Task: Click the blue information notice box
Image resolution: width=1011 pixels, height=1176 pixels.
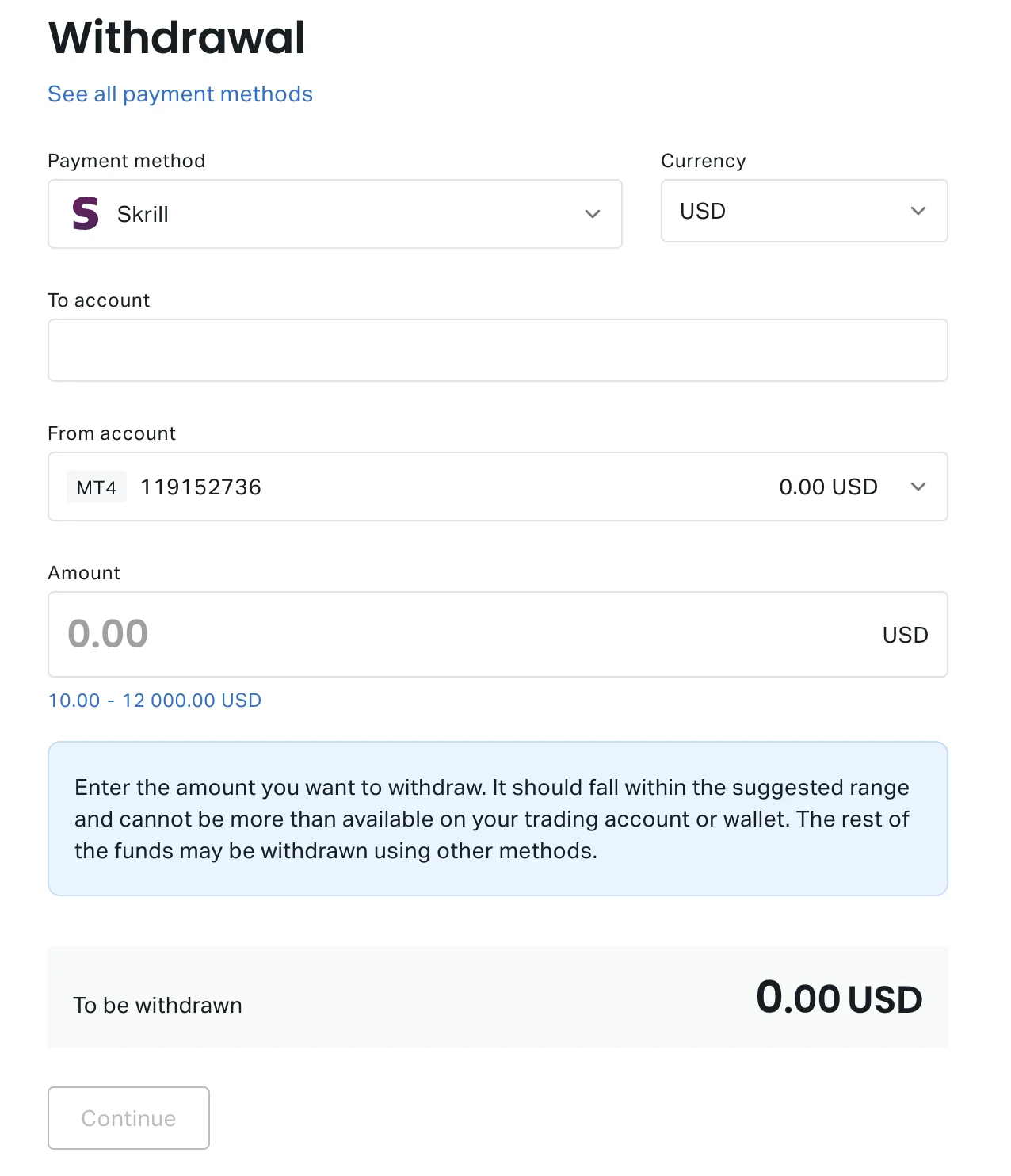Action: click(x=498, y=818)
